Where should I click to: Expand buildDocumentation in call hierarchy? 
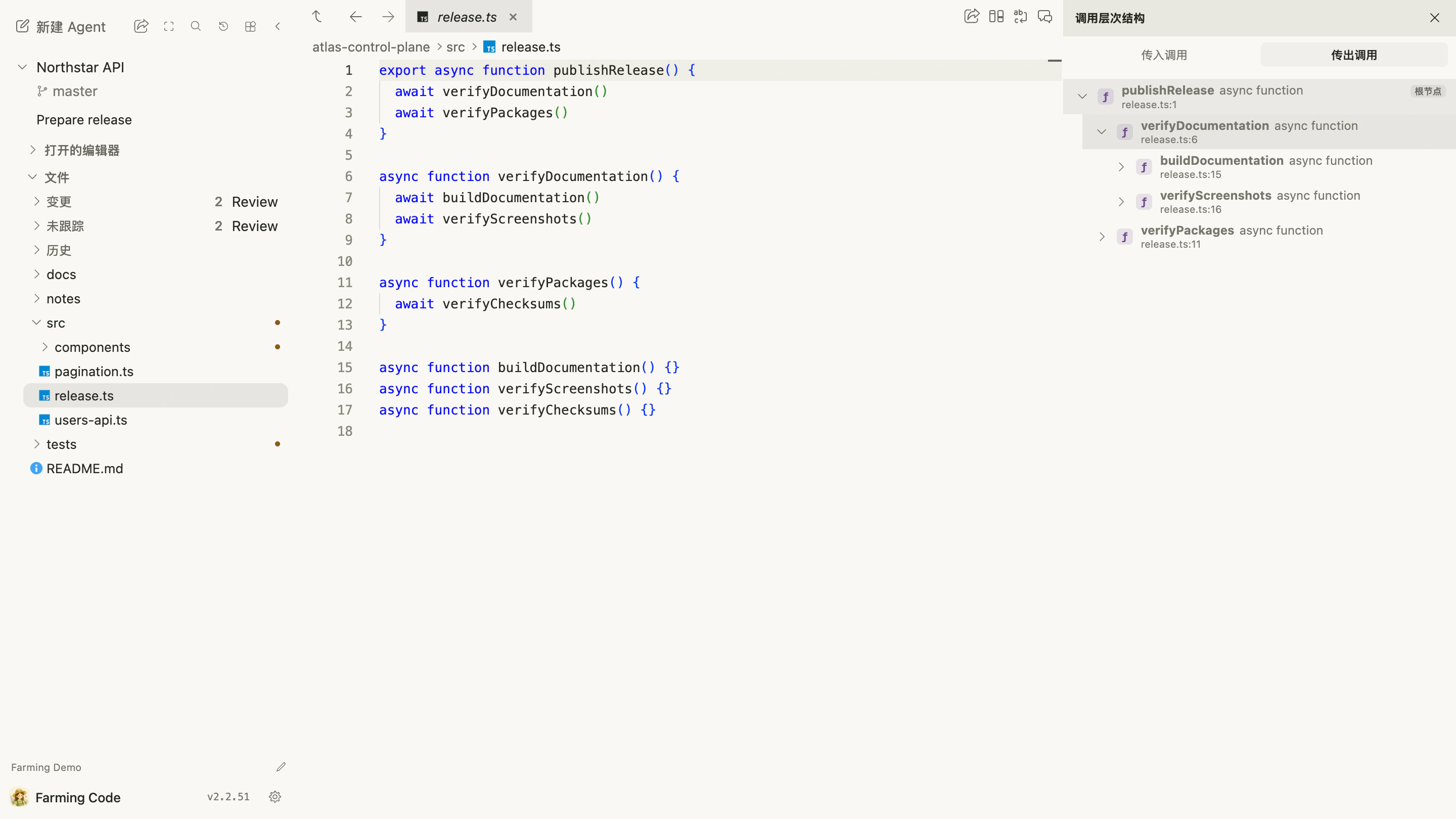click(x=1121, y=167)
